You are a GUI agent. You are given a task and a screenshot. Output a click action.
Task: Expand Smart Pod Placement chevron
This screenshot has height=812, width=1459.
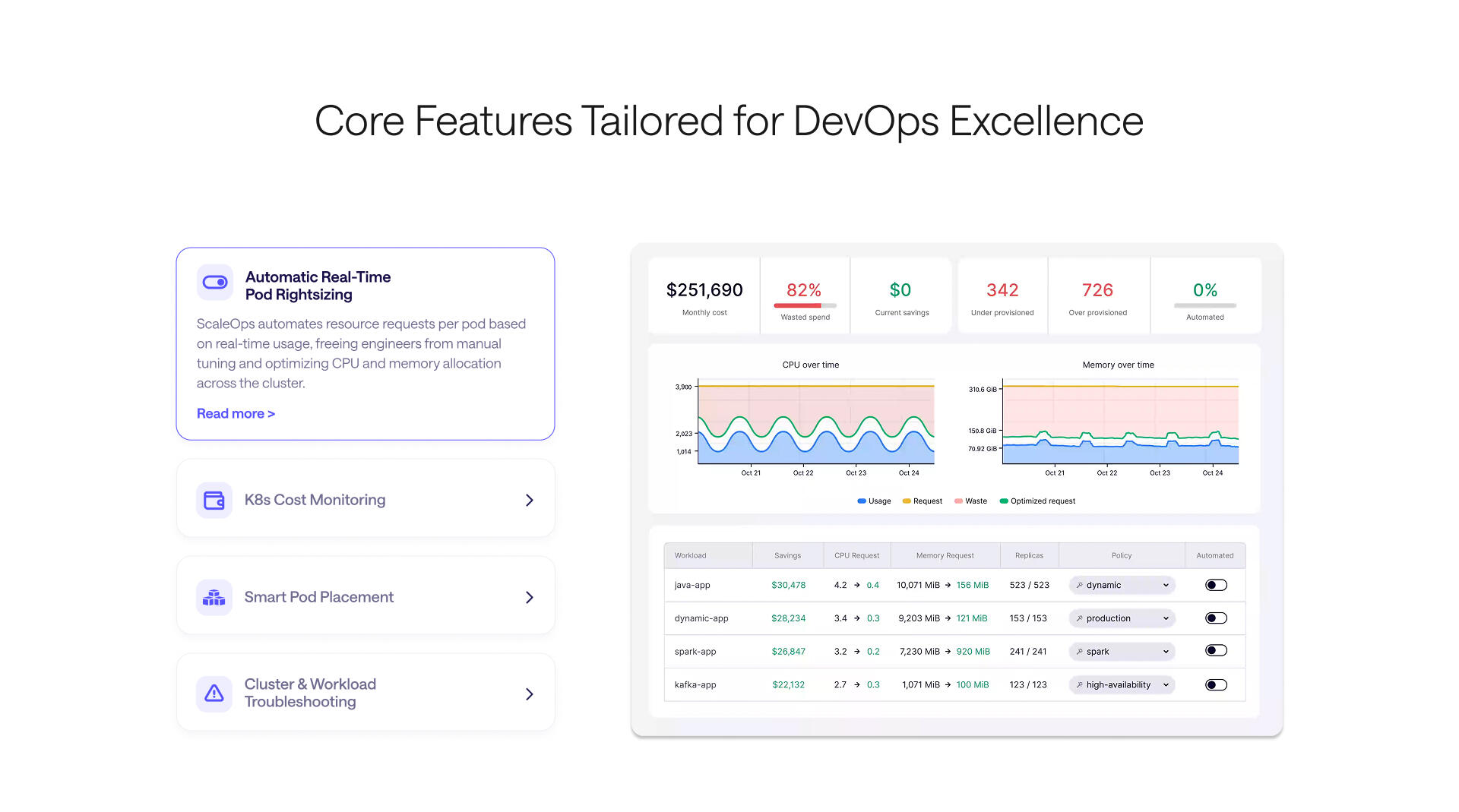pos(530,598)
